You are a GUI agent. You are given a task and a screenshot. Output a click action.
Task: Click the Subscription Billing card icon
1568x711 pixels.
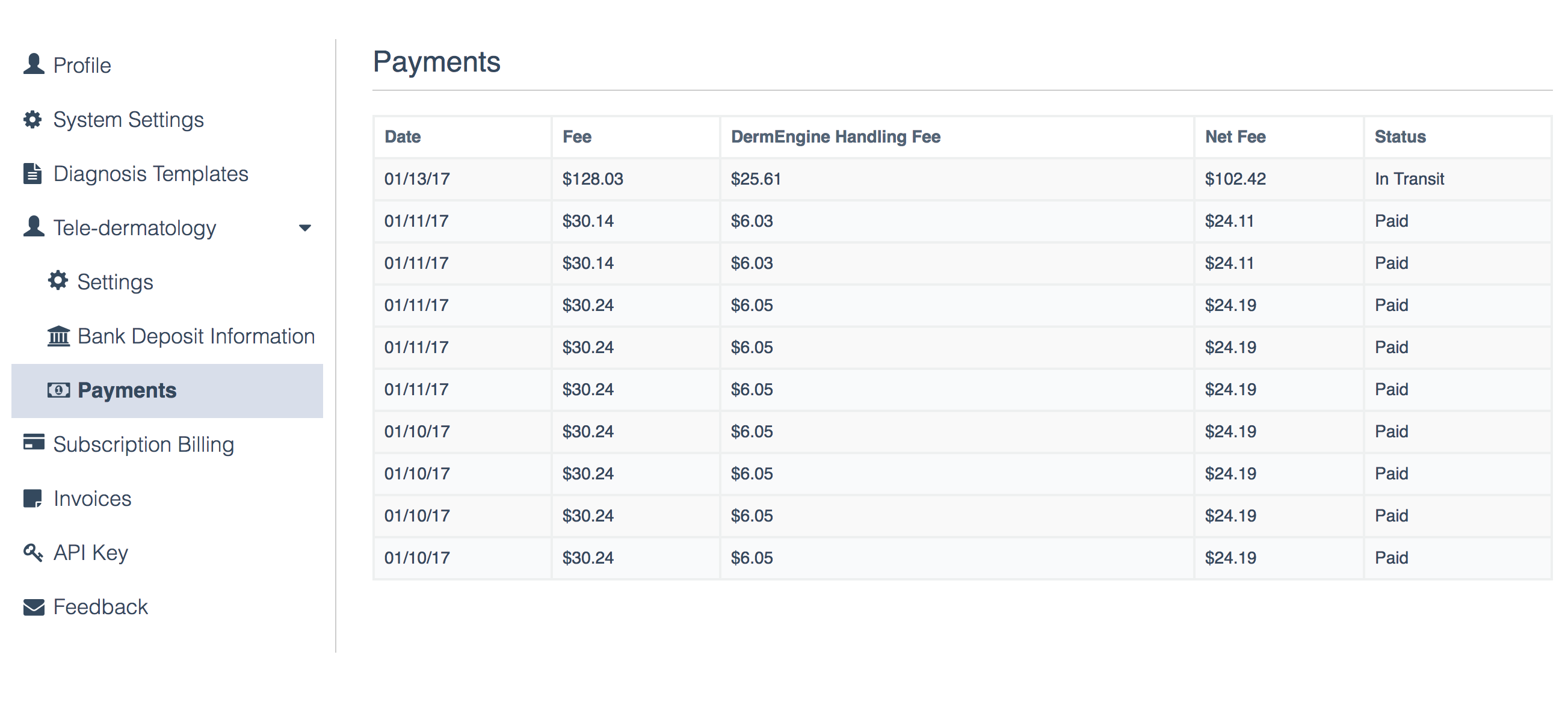34,443
